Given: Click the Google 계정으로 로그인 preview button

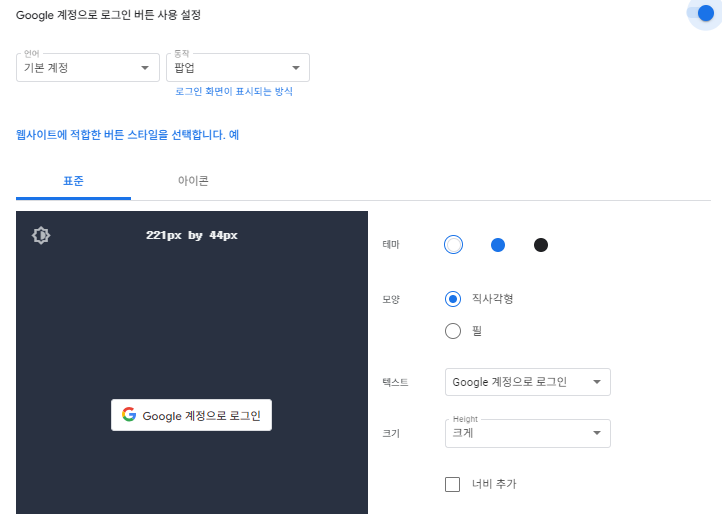Looking at the screenshot, I should (191, 415).
